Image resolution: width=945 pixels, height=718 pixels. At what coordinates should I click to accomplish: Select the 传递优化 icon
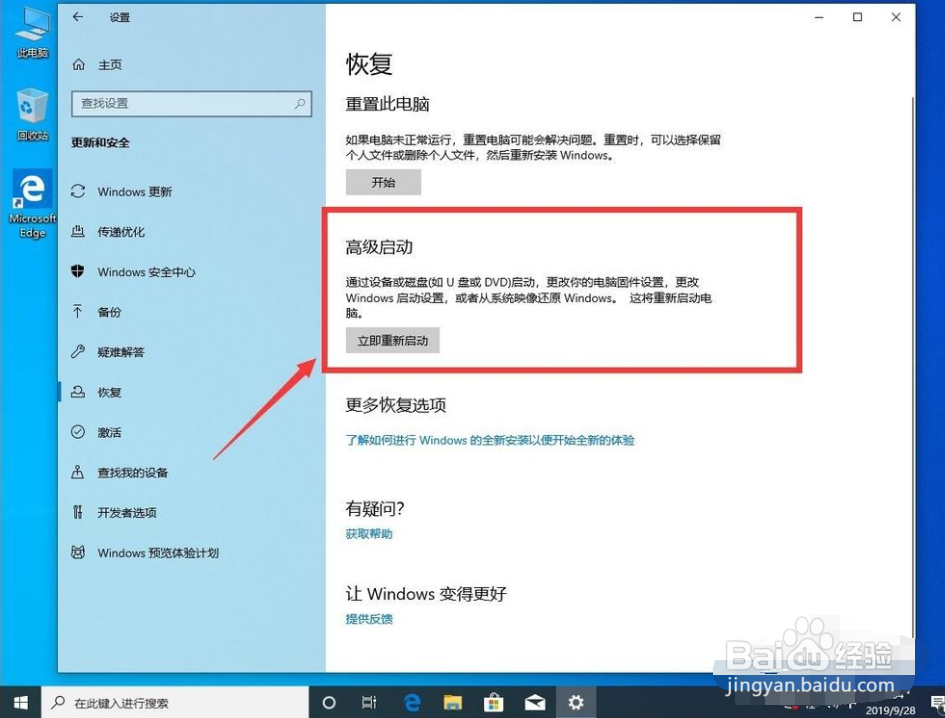click(78, 231)
